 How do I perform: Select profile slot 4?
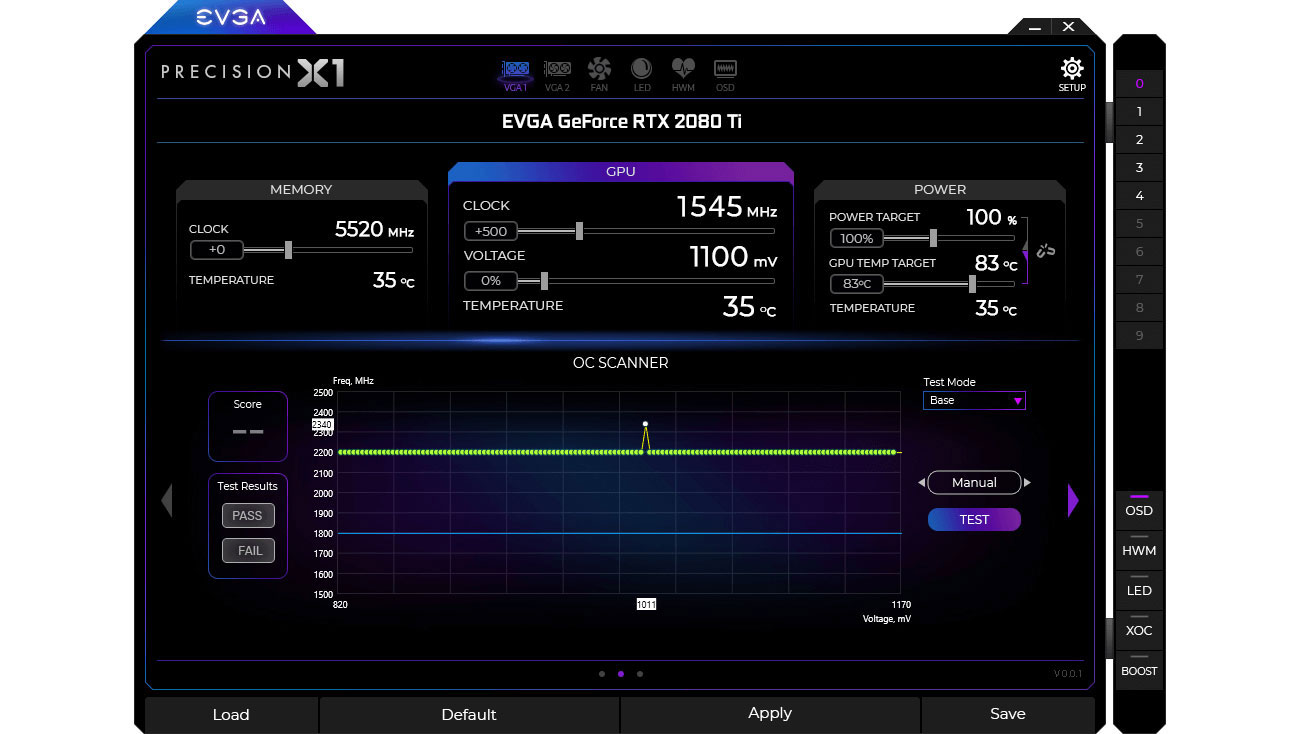coord(1139,196)
